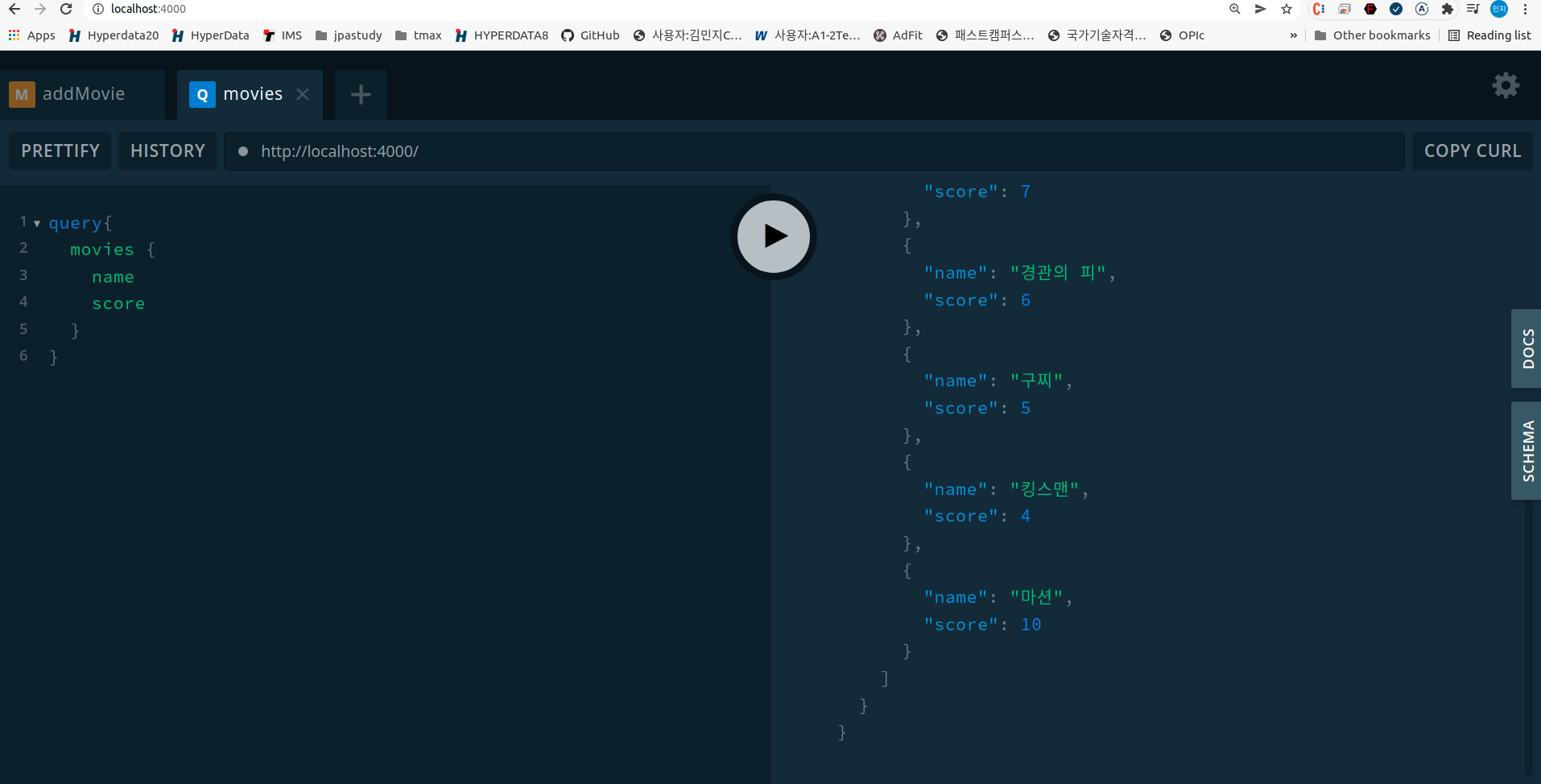Click COPY CURL to copy request
This screenshot has width=1541, height=784.
1472,151
